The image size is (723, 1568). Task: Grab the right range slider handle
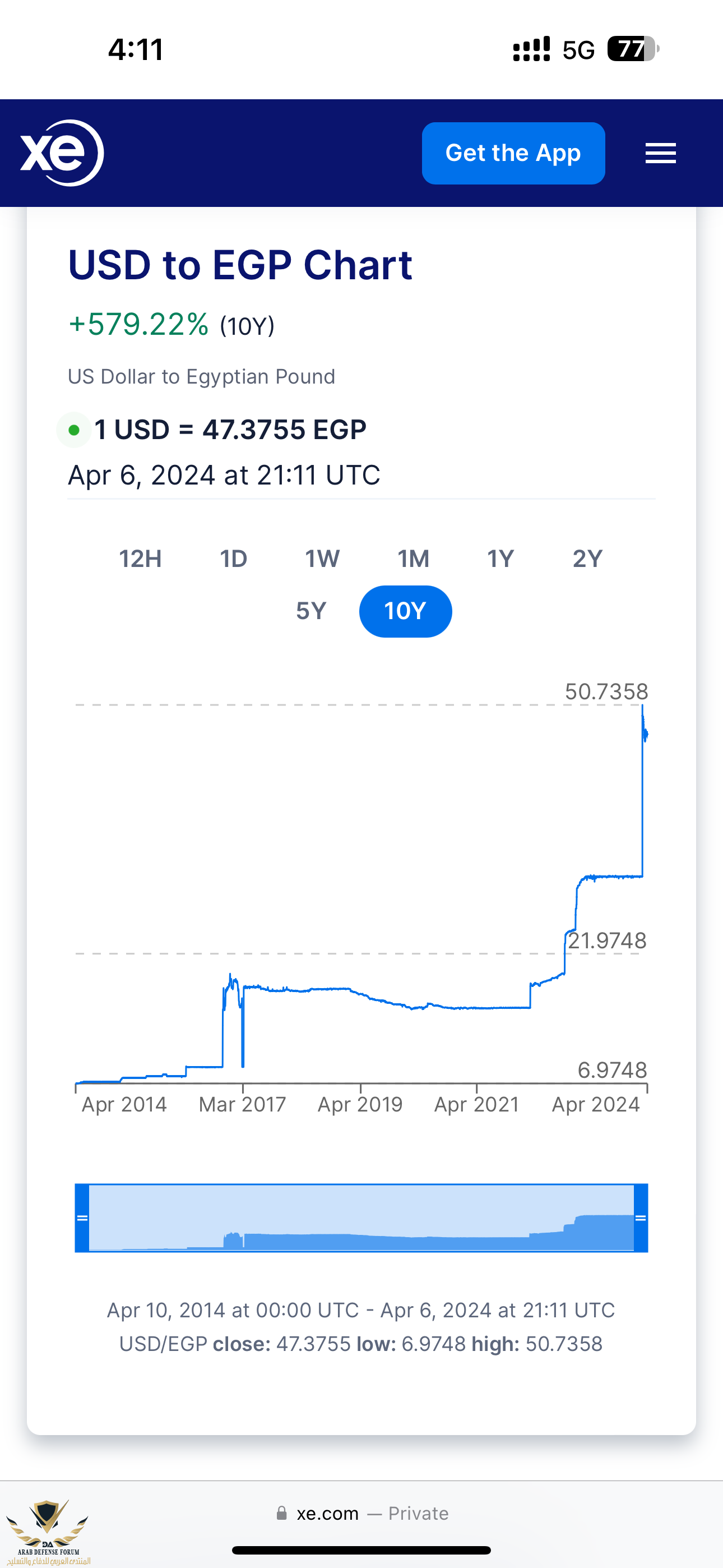640,1218
